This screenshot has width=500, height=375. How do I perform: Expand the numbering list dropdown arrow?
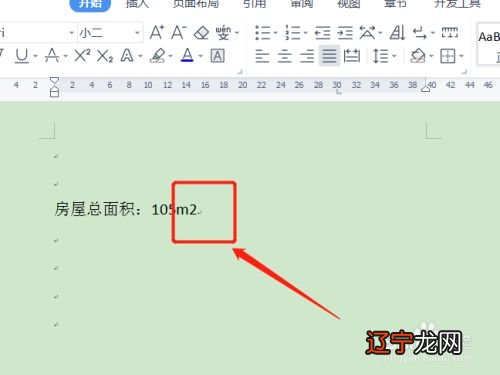coord(305,33)
